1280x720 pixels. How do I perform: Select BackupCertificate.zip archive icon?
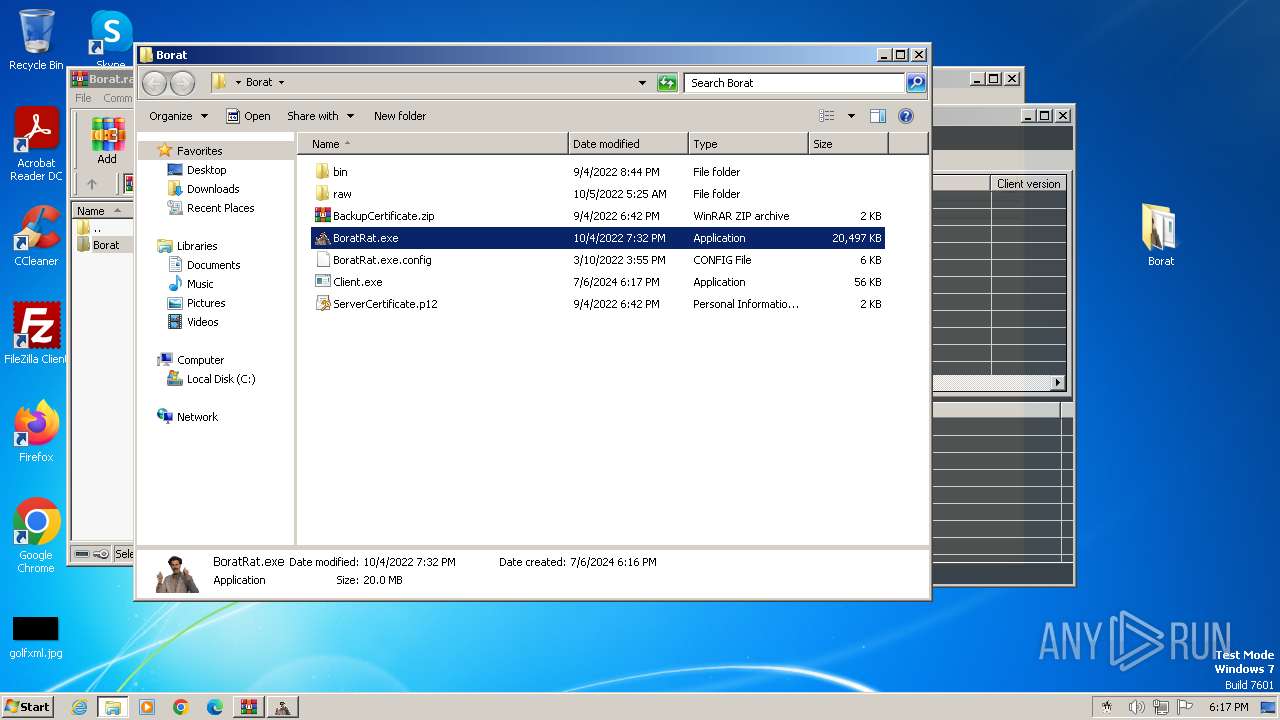[322, 216]
